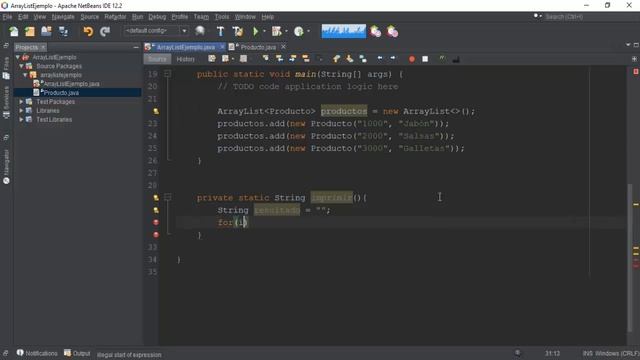
Task: Undo the last edit via toolbar
Action: click(88, 31)
